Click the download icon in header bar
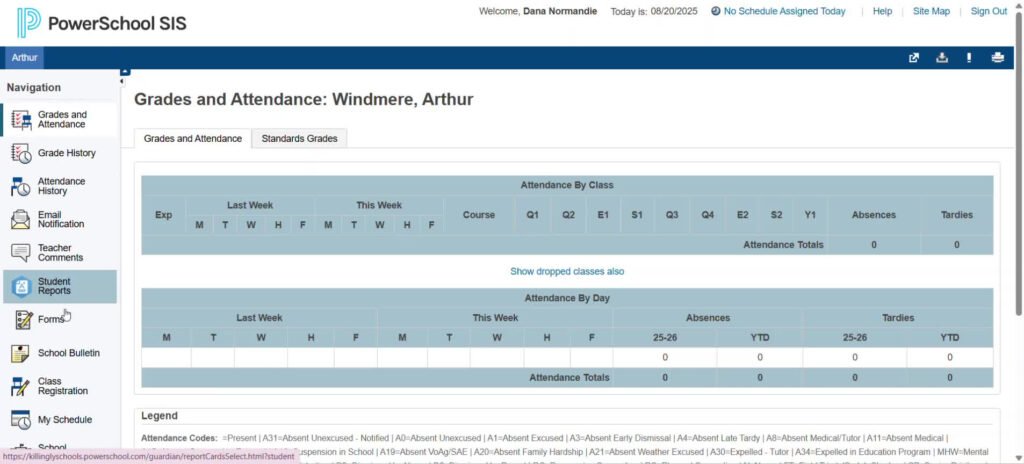 (942, 58)
